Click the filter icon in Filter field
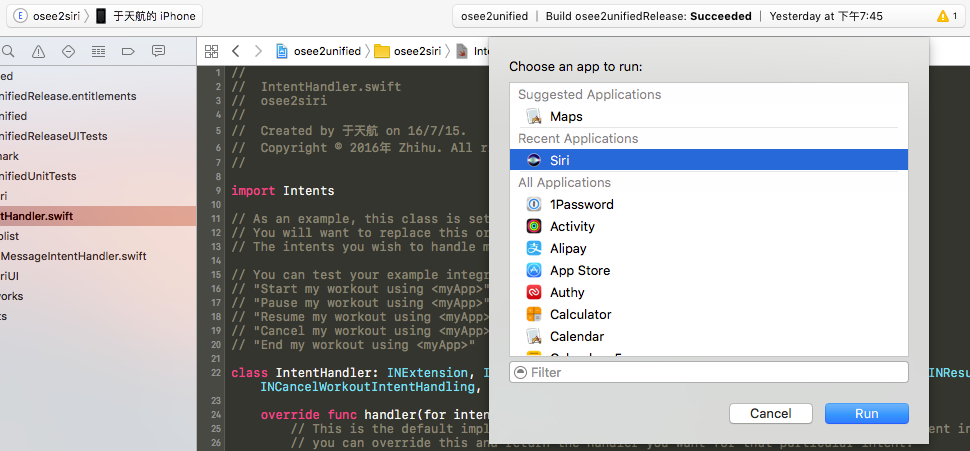970x451 pixels. point(520,372)
